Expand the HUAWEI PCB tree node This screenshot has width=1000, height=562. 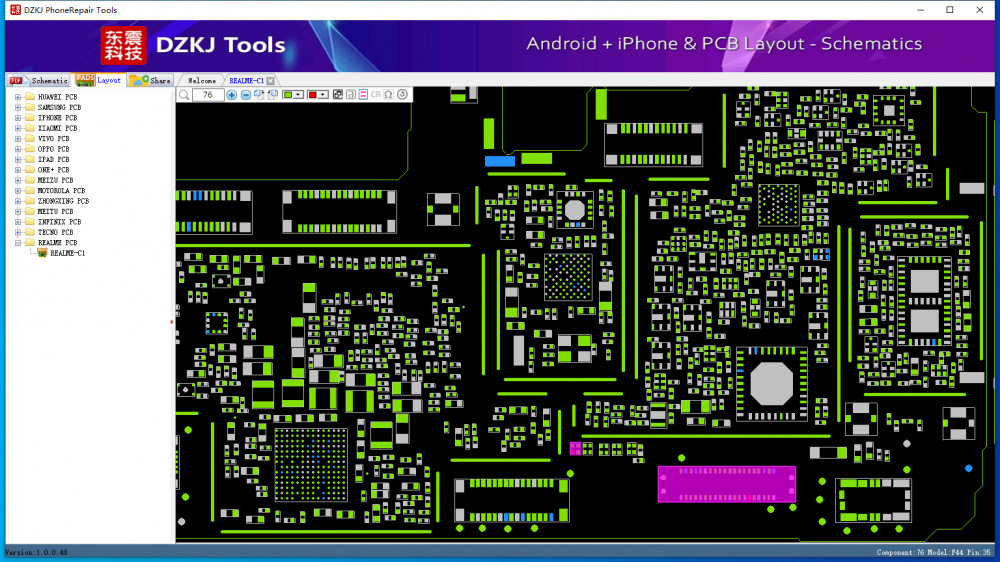tap(17, 97)
